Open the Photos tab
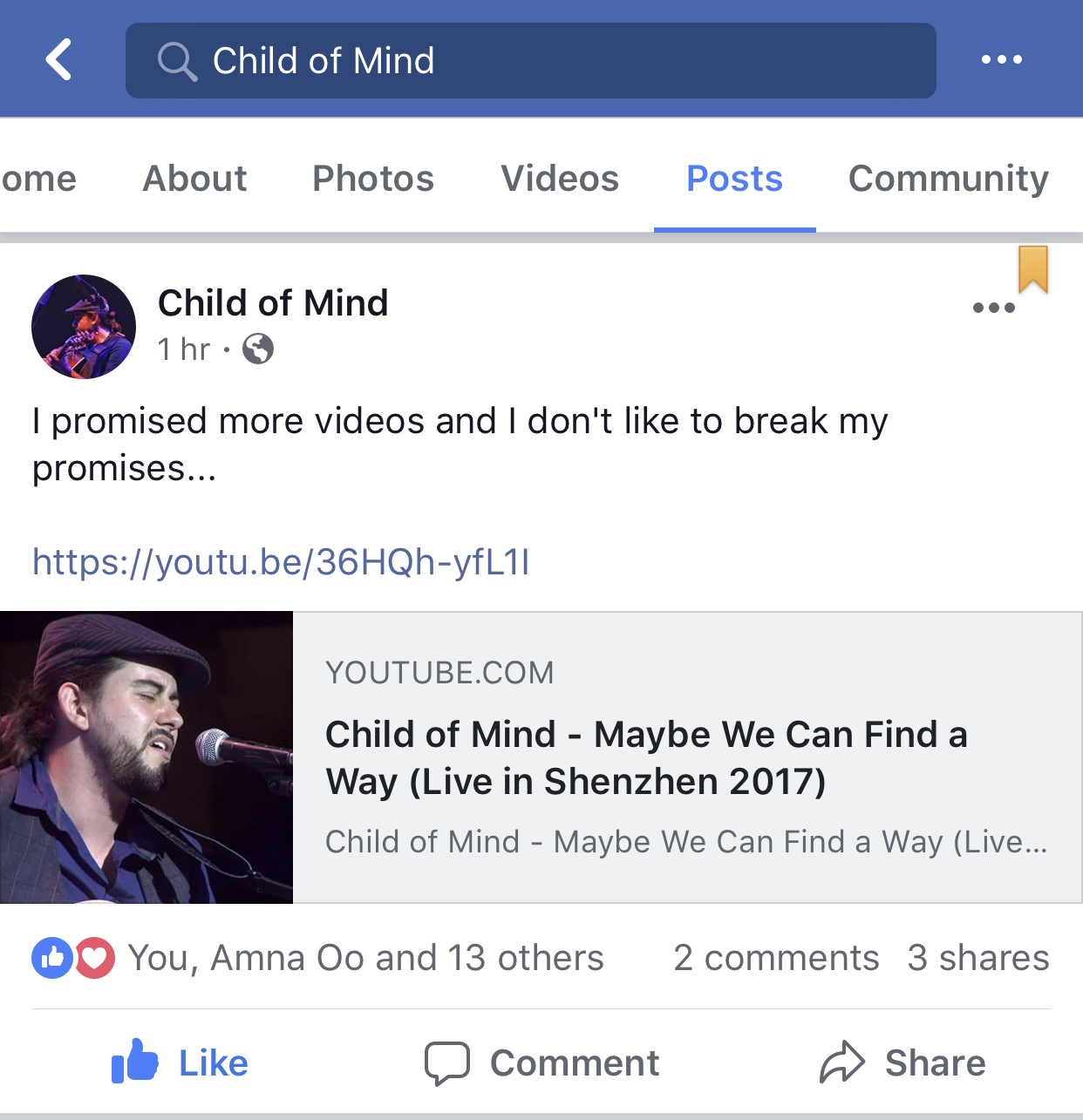1083x1120 pixels. tap(373, 179)
